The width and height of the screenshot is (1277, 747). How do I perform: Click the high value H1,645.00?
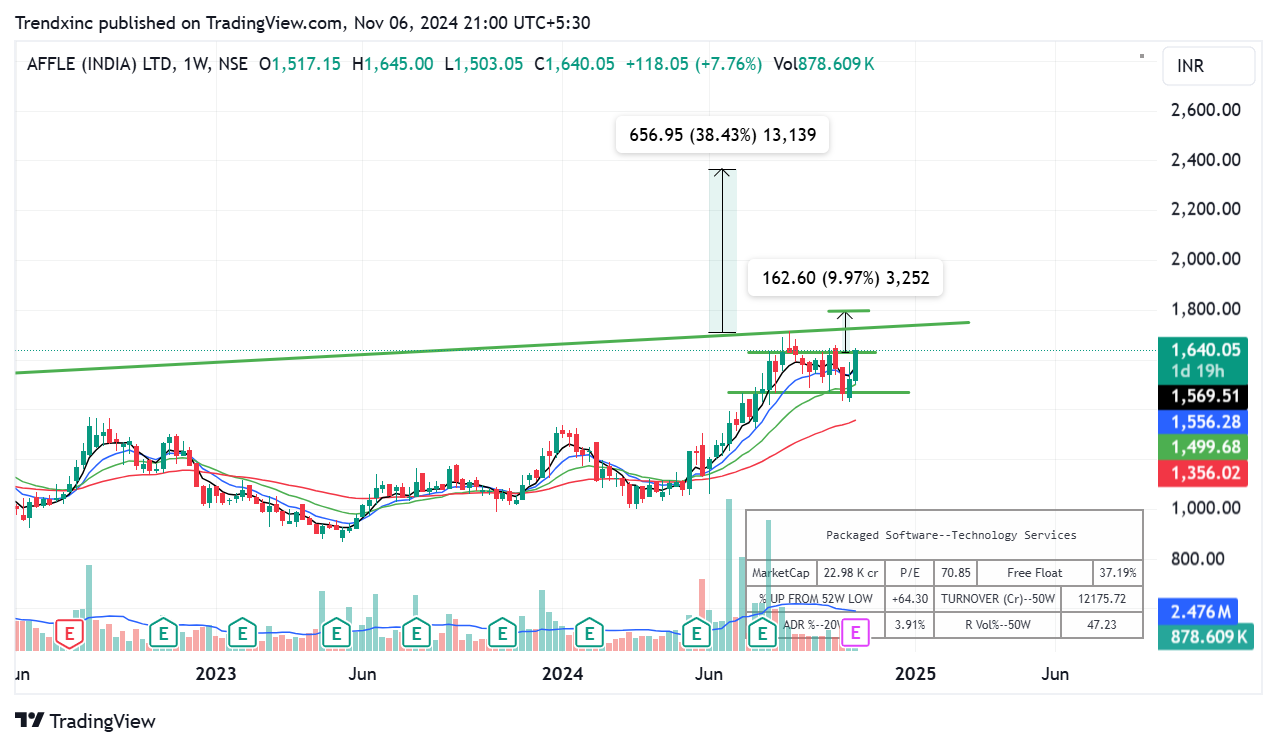pos(393,63)
